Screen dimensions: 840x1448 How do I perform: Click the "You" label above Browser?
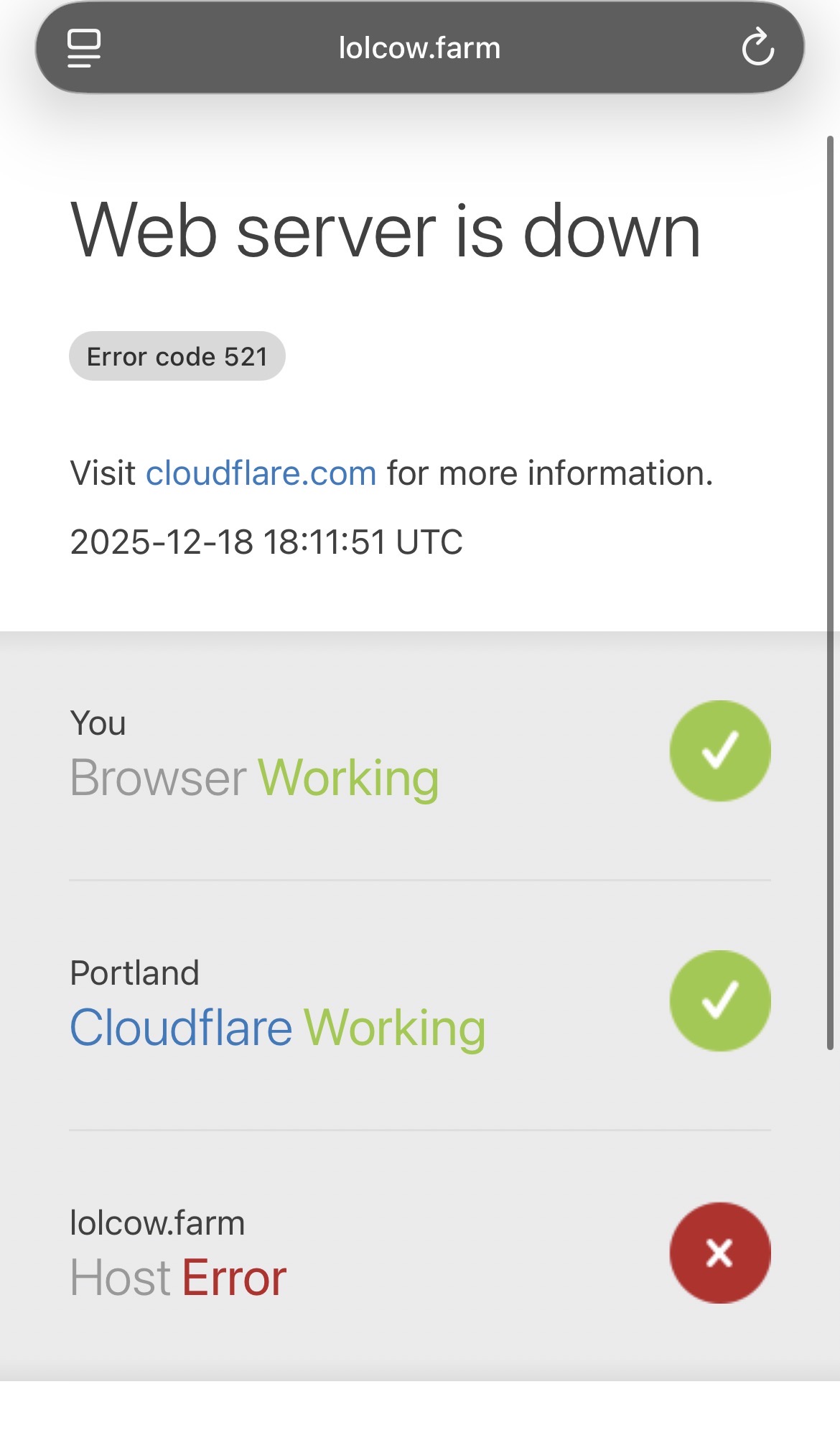(x=98, y=723)
